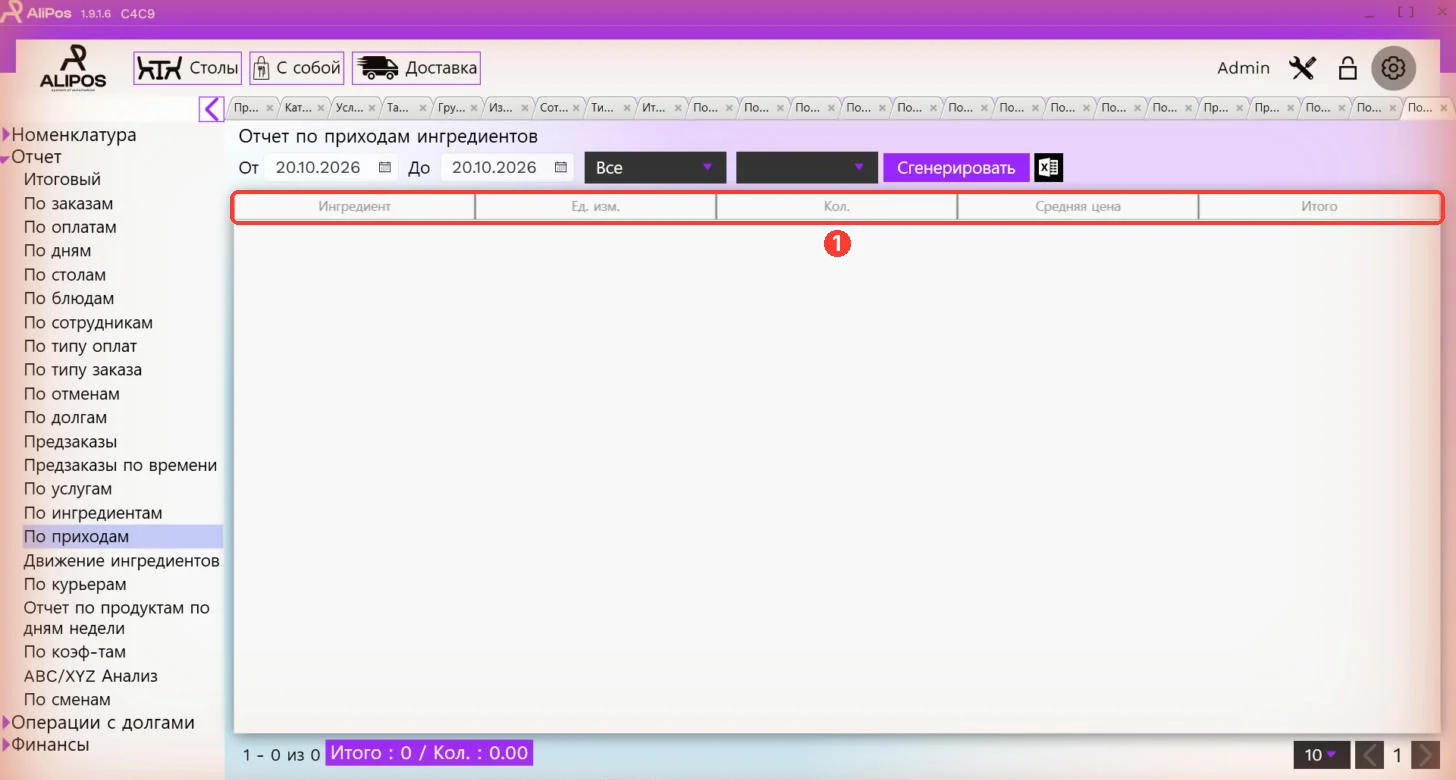Open the rows per page dropdown showing 10
This screenshot has width=1456, height=780.
tap(1321, 755)
